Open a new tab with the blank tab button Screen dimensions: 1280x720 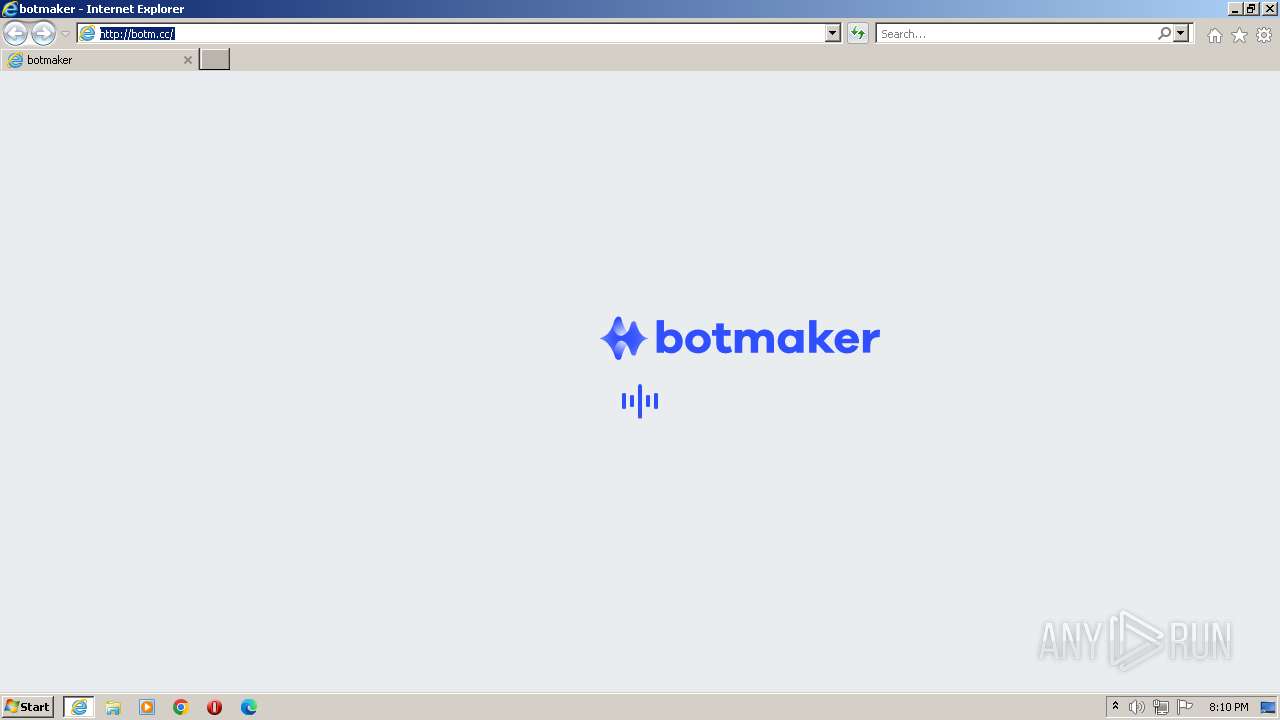pyautogui.click(x=215, y=59)
